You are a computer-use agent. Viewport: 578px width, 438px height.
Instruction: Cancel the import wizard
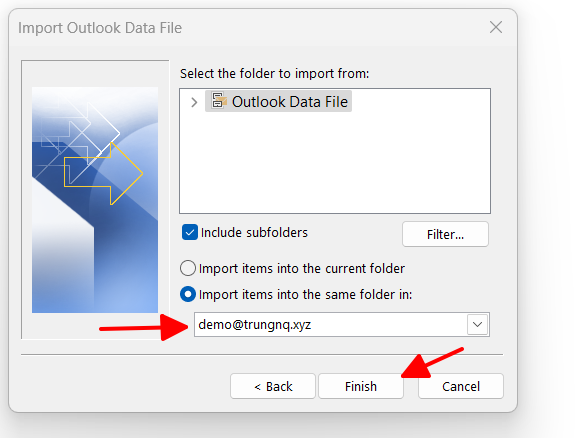click(461, 386)
